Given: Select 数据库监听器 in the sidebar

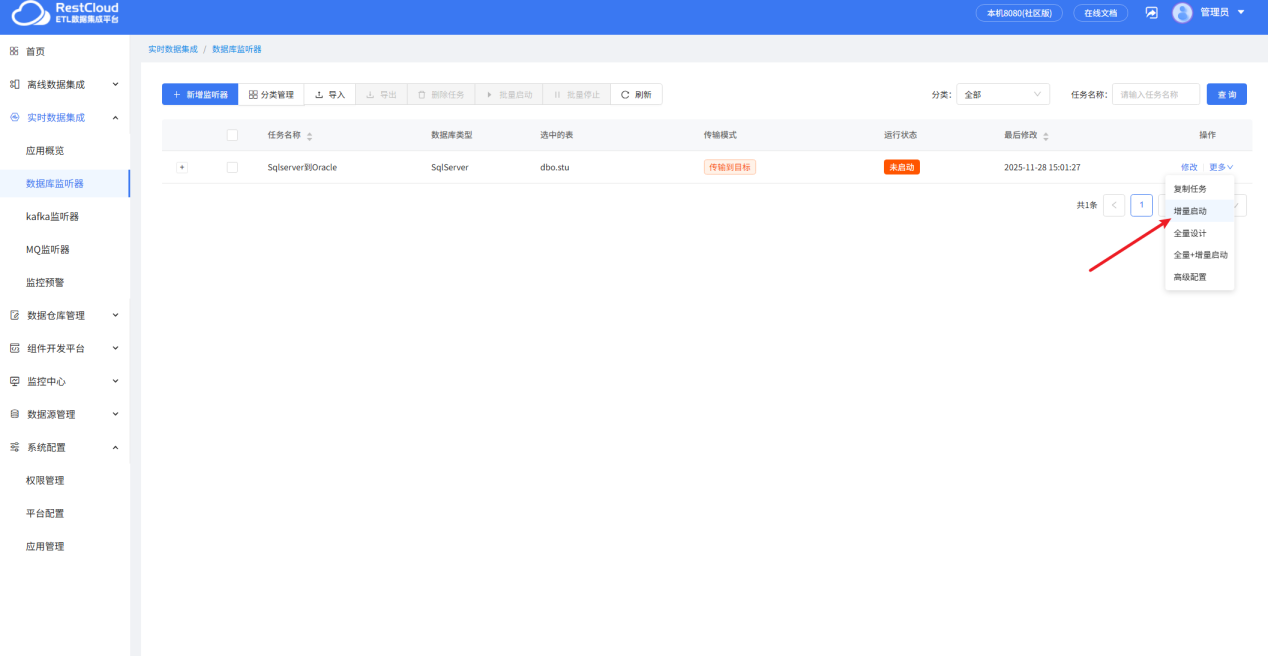Looking at the screenshot, I should point(65,183).
